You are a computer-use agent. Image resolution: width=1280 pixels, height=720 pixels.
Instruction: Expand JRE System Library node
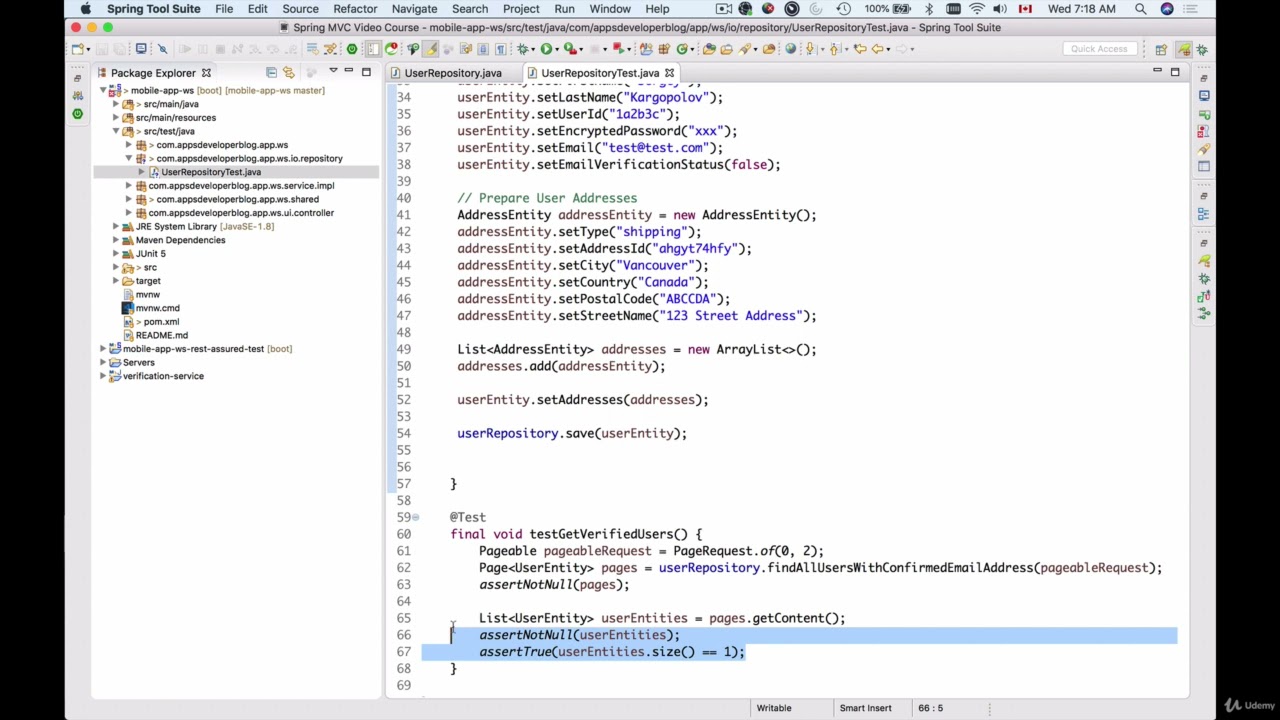116,226
